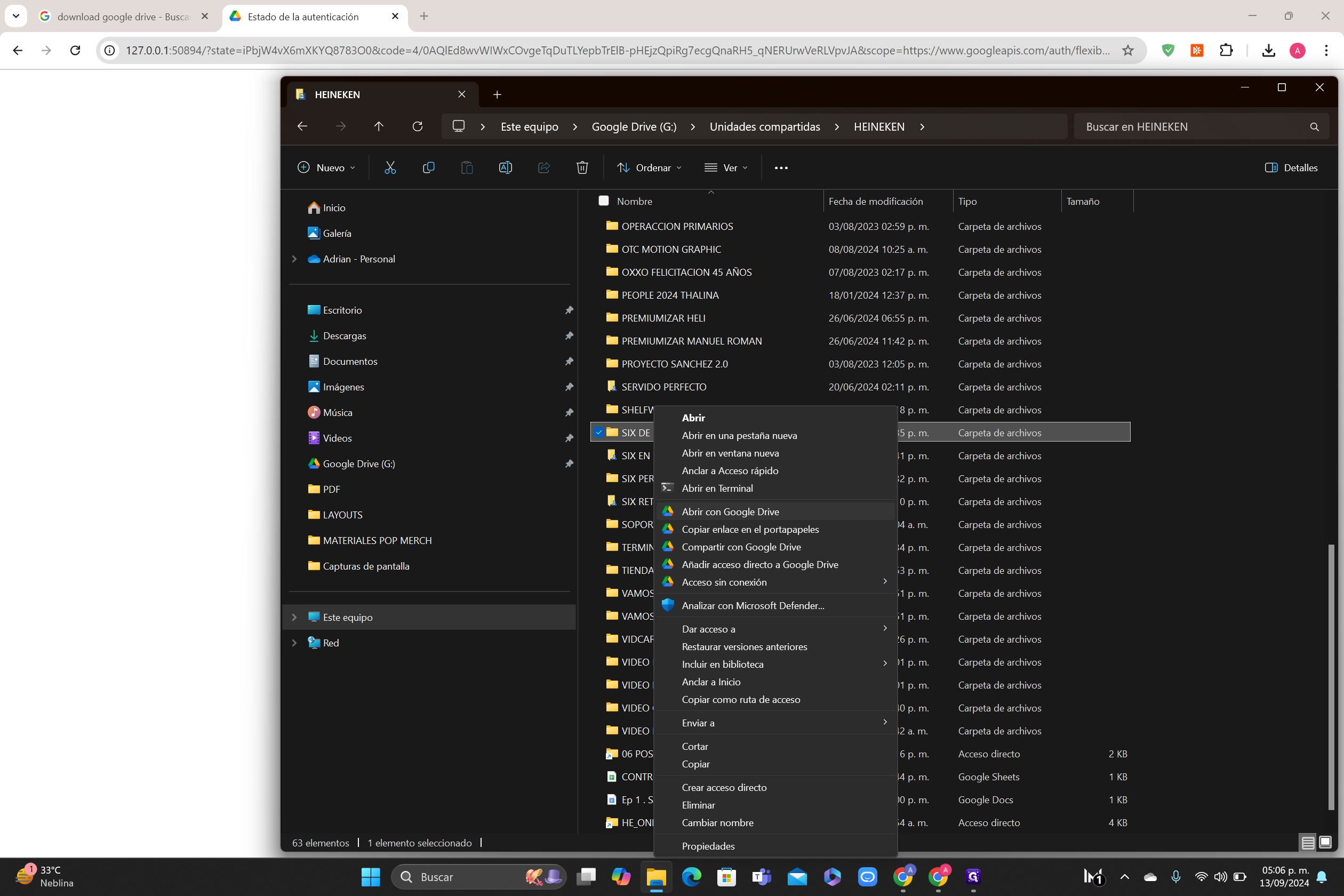Open the Chrome profile avatar
1344x896 pixels.
(1297, 50)
